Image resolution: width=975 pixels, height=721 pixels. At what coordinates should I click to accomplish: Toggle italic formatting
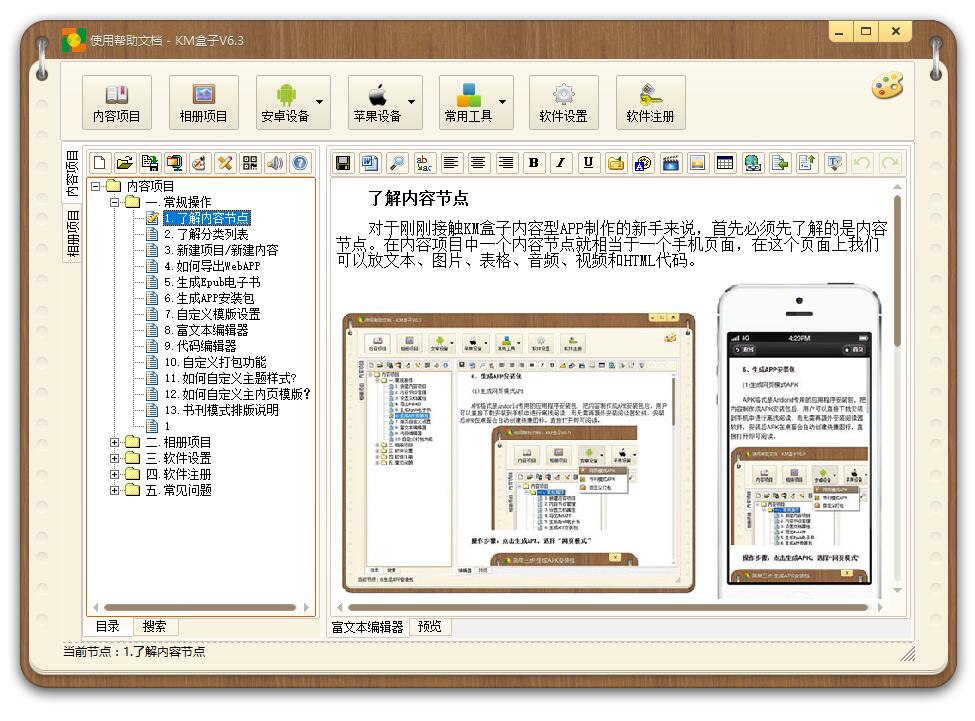561,163
